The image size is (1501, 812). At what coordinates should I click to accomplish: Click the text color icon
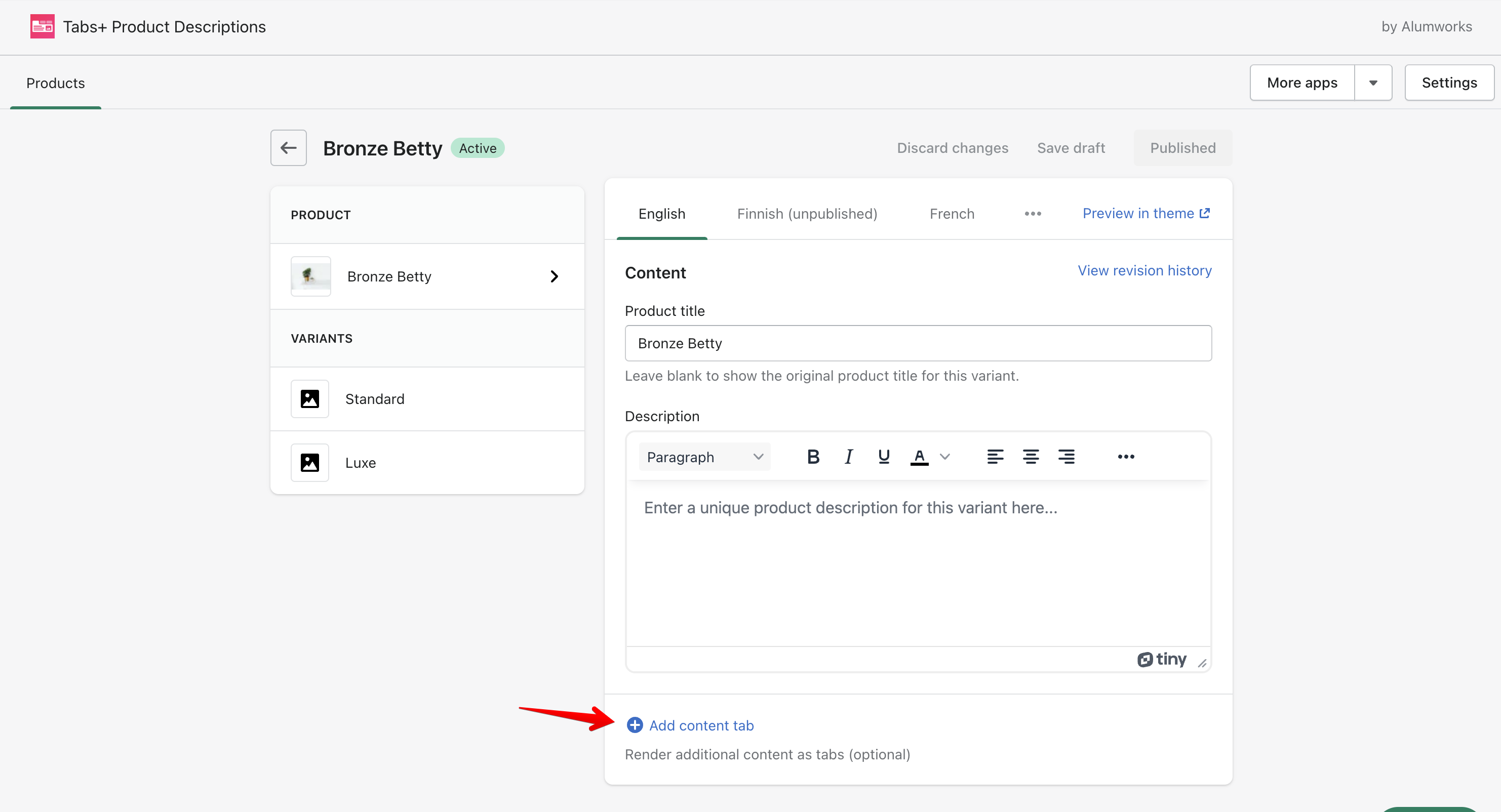tap(919, 457)
